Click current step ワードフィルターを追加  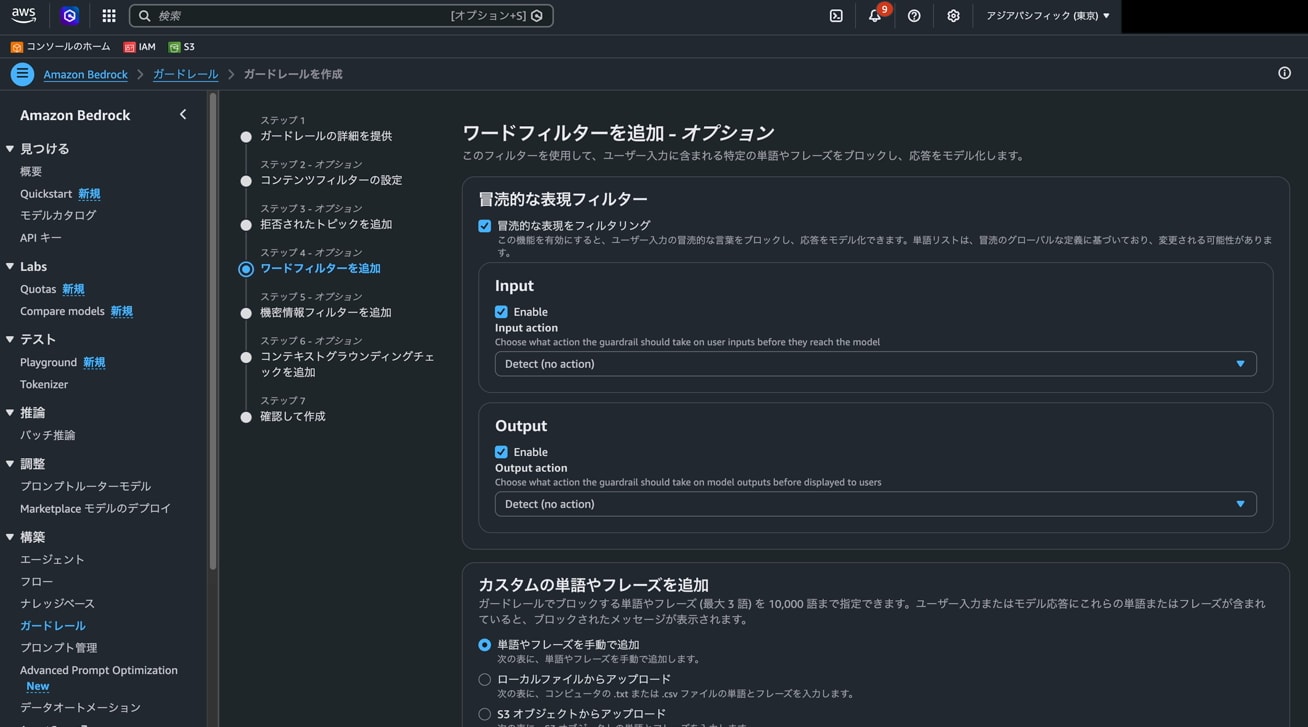(320, 268)
